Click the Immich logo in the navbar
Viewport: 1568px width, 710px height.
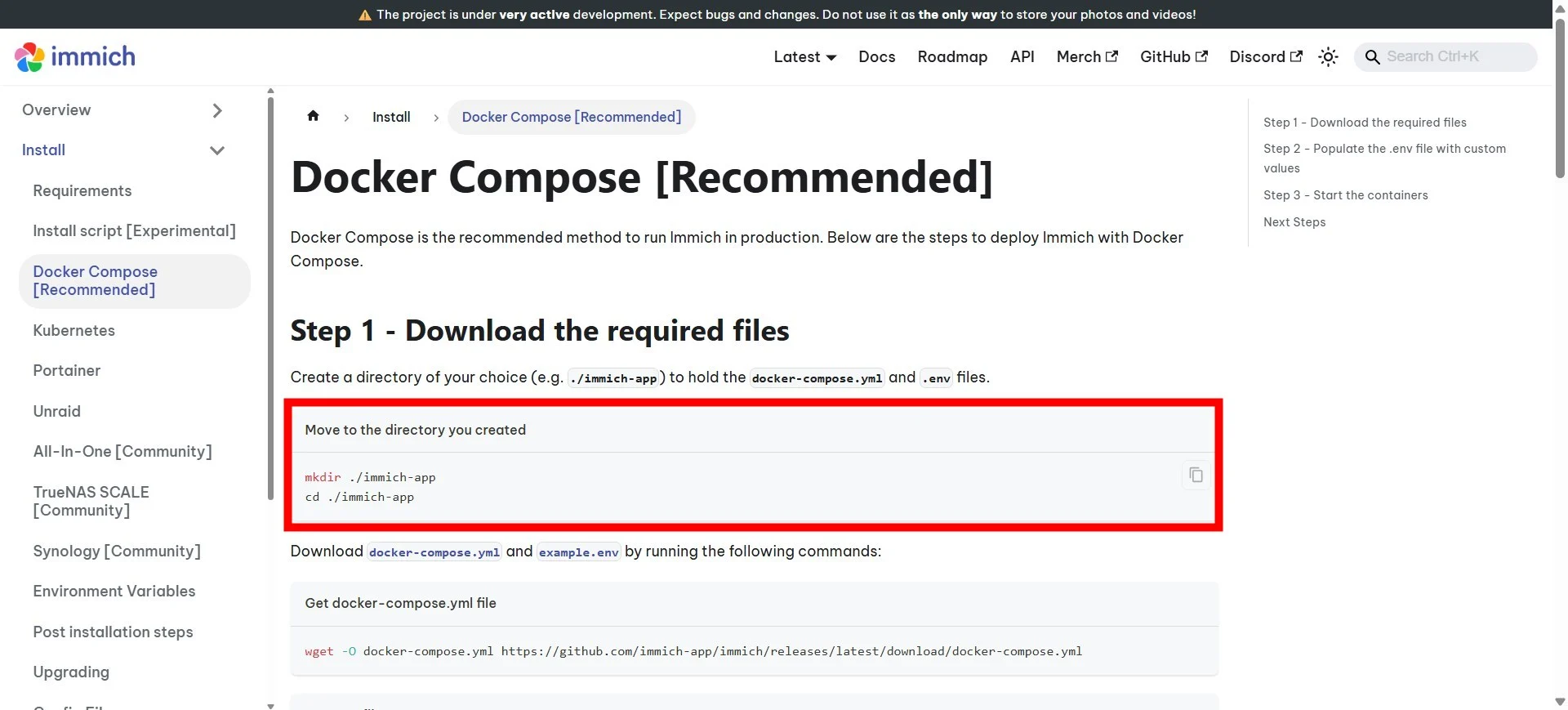pos(75,56)
